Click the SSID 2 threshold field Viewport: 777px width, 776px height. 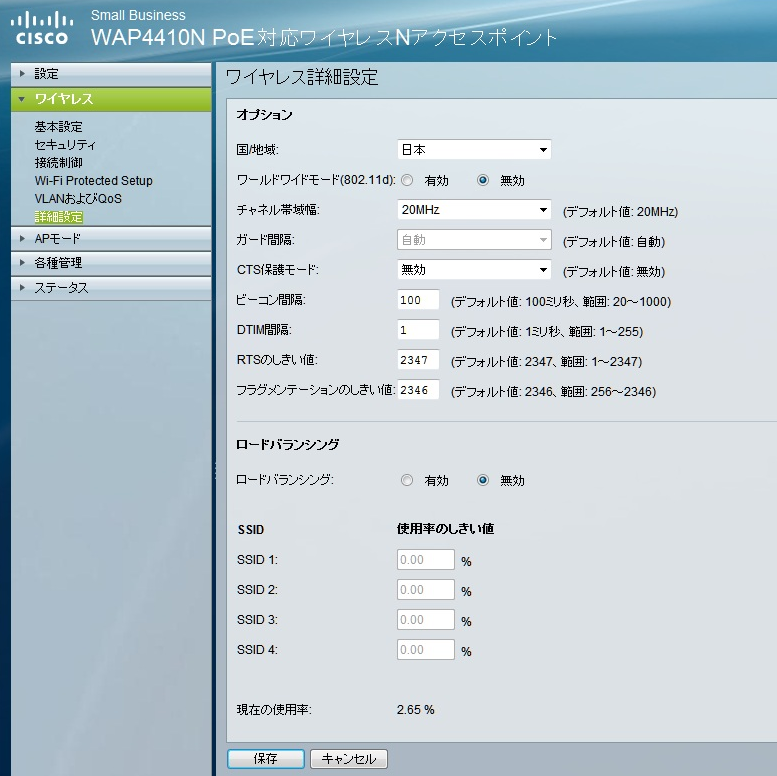(x=426, y=590)
